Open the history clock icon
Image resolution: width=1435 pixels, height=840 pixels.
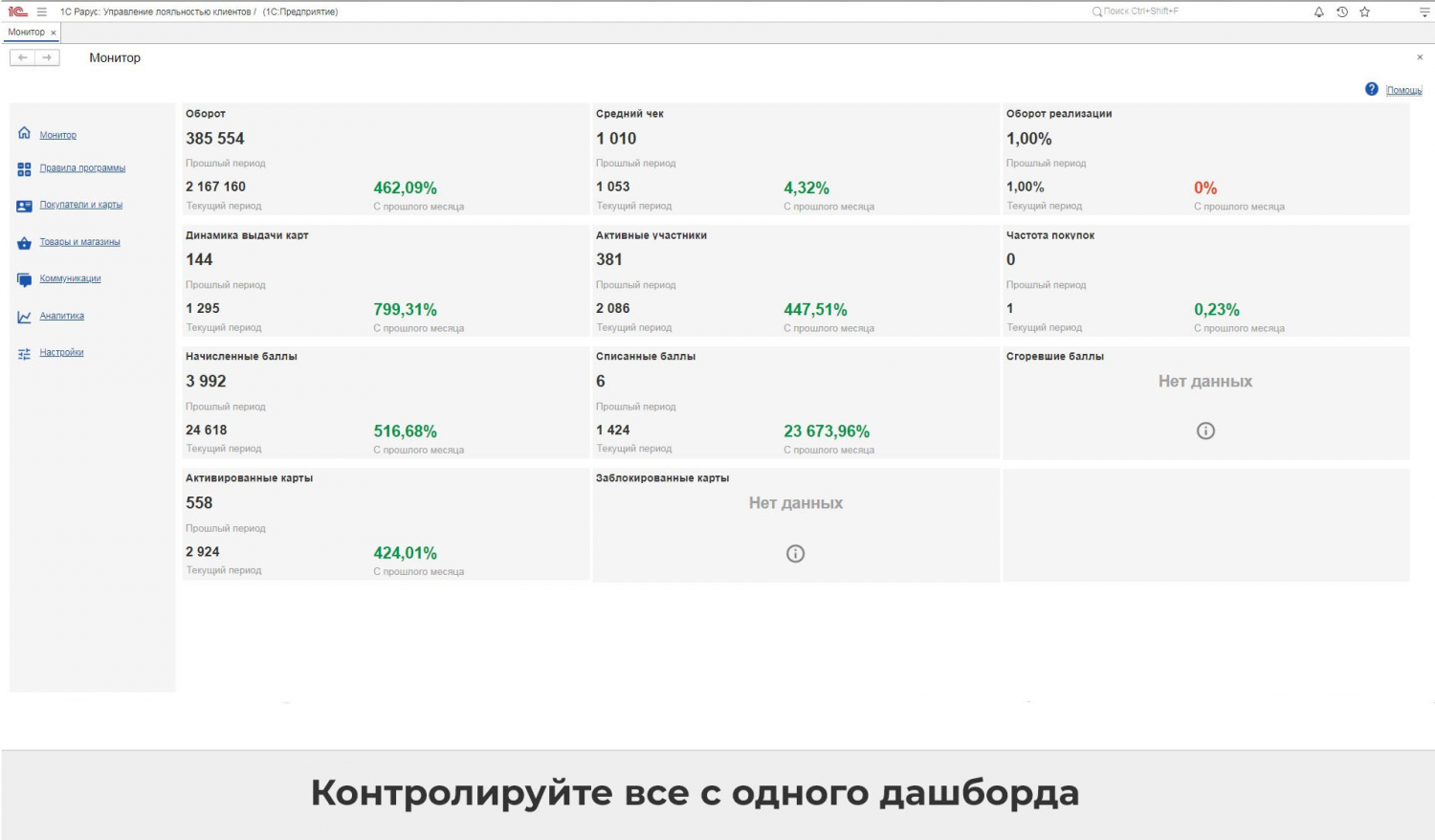1342,12
